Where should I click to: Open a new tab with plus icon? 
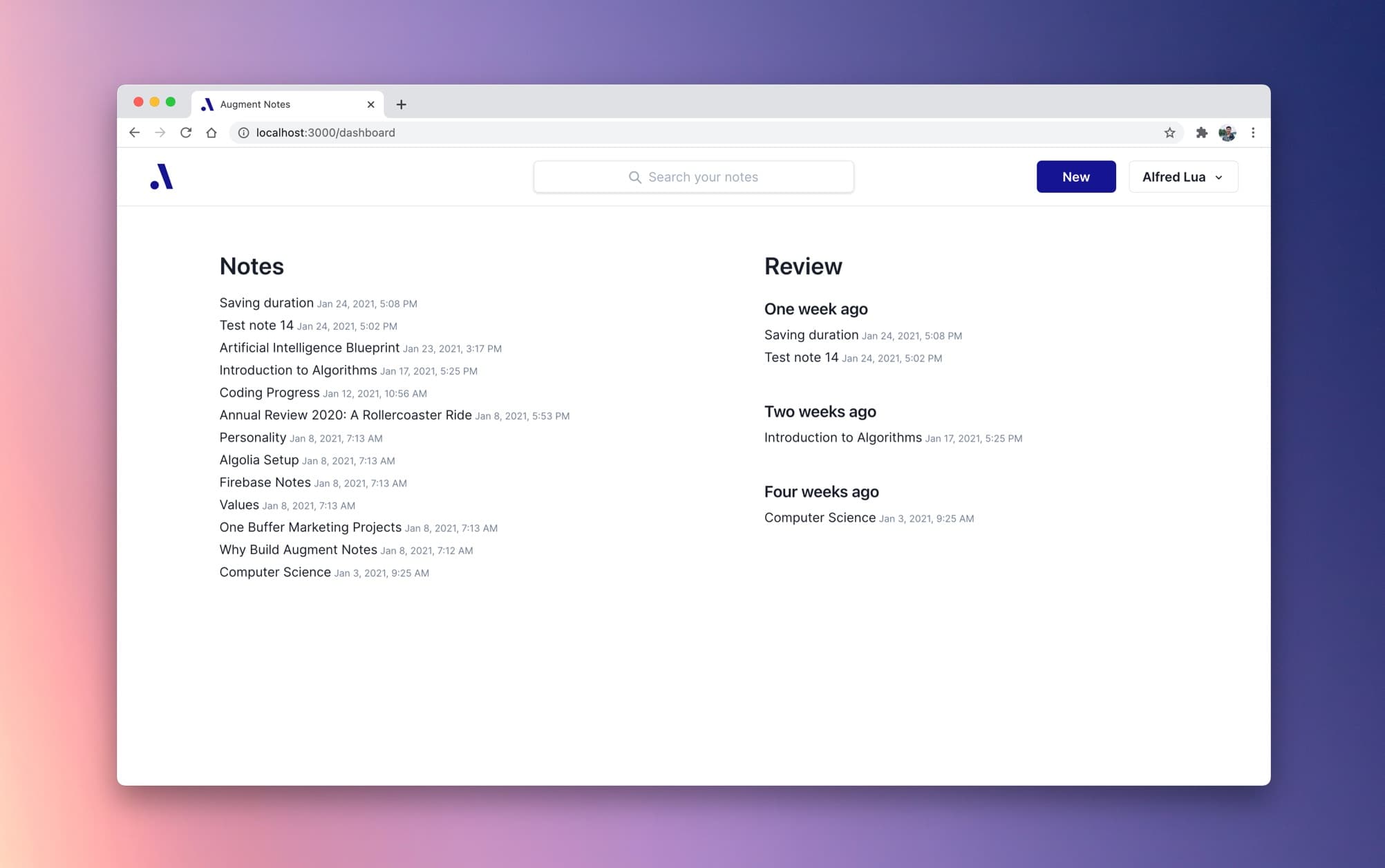pos(402,104)
